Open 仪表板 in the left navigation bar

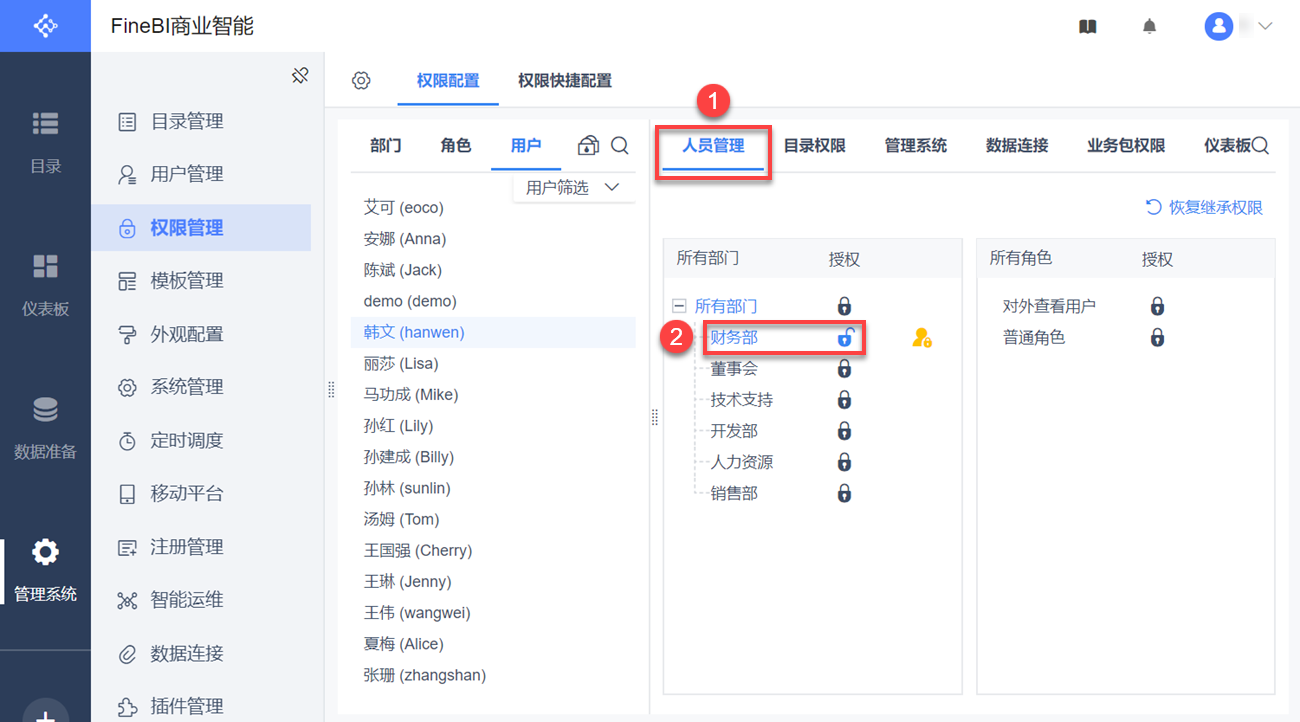pyautogui.click(x=45, y=283)
